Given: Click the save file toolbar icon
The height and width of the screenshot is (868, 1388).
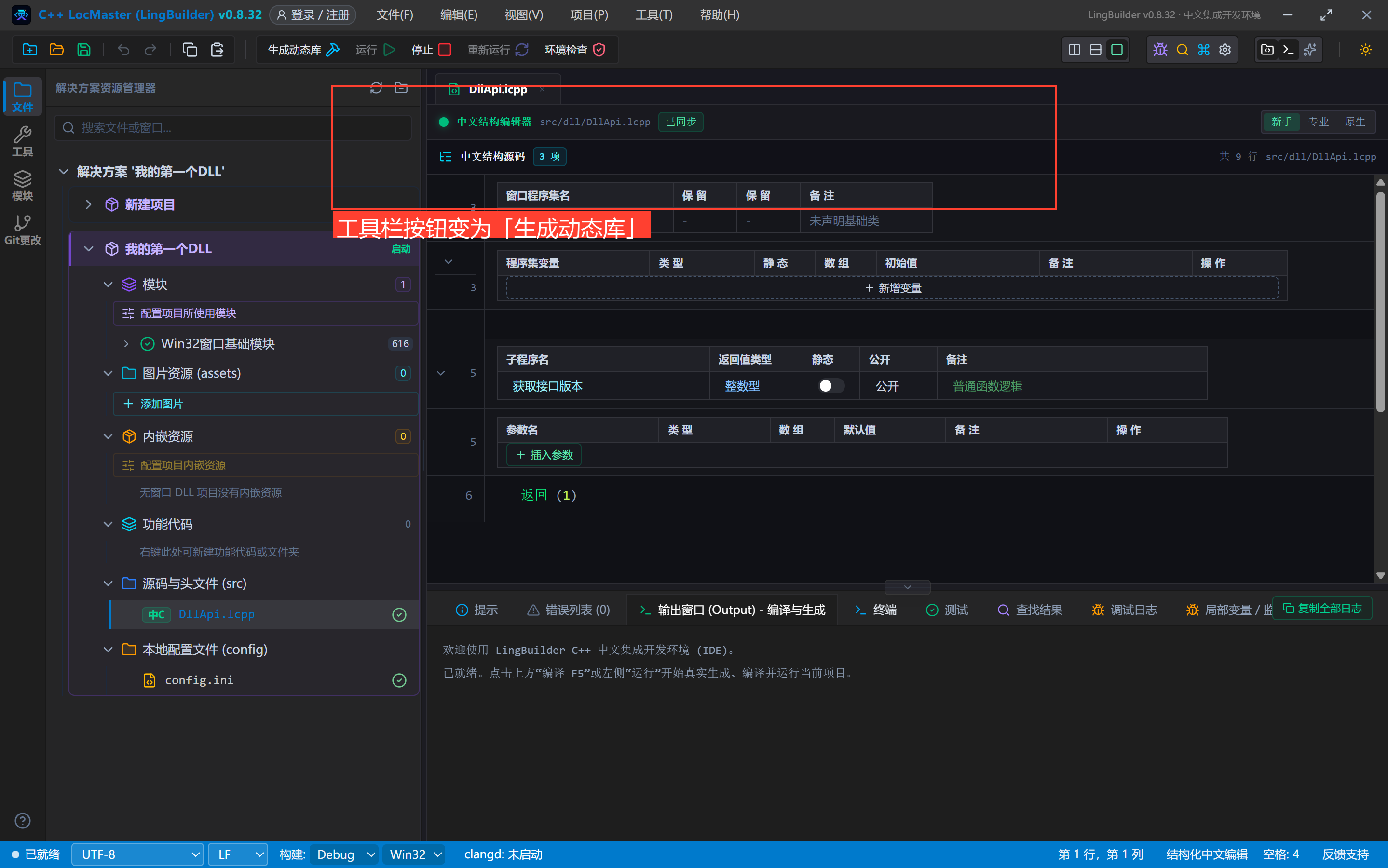Looking at the screenshot, I should pyautogui.click(x=84, y=50).
